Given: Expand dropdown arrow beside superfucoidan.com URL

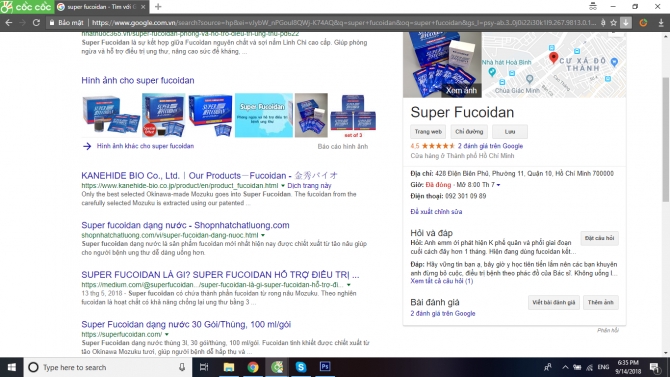Looking at the screenshot, I should coord(167,335).
